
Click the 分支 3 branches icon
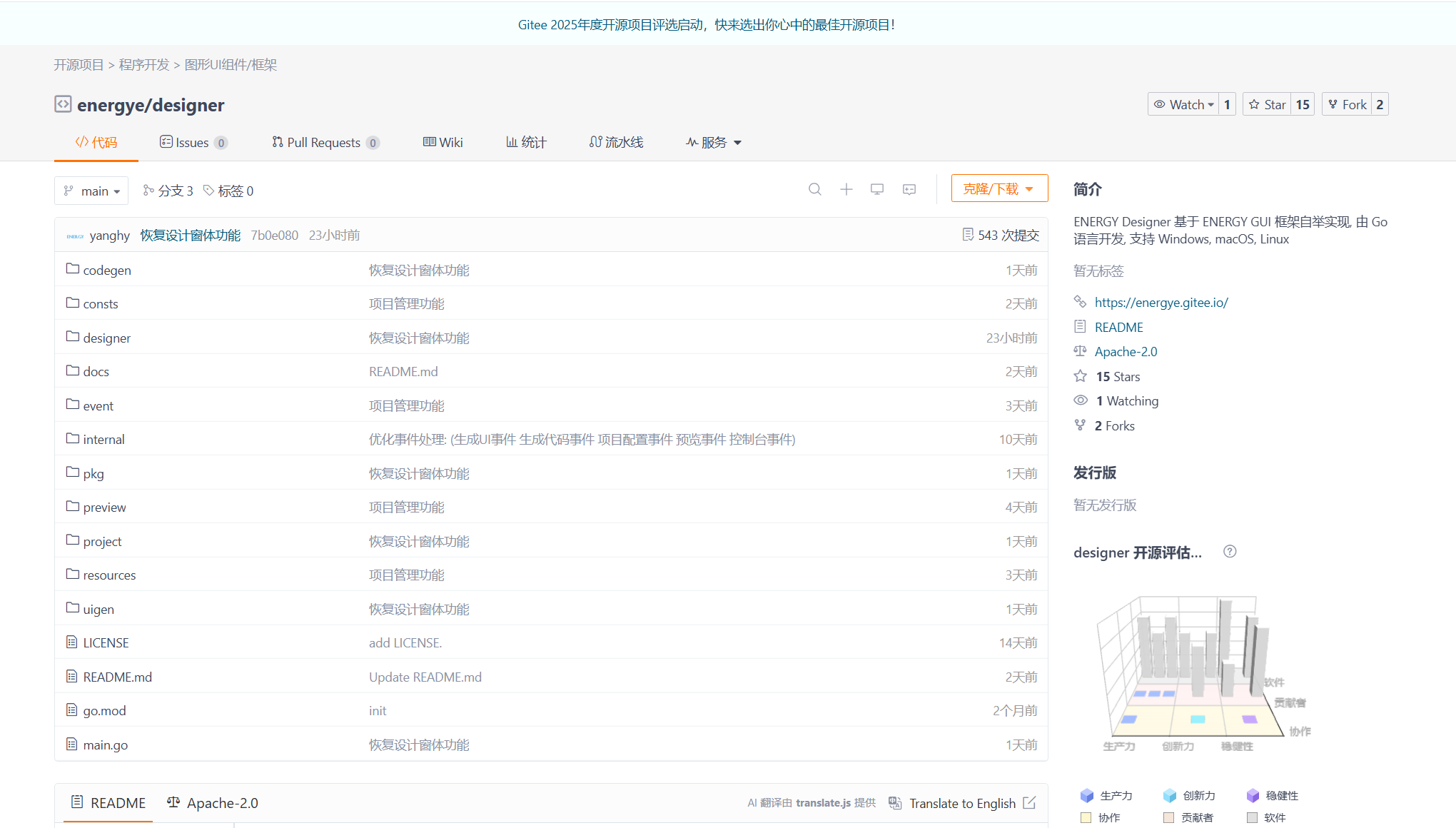148,191
